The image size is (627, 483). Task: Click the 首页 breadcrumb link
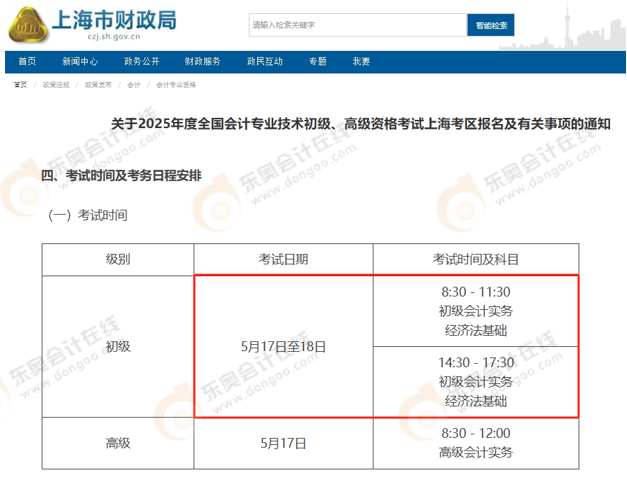pos(20,86)
